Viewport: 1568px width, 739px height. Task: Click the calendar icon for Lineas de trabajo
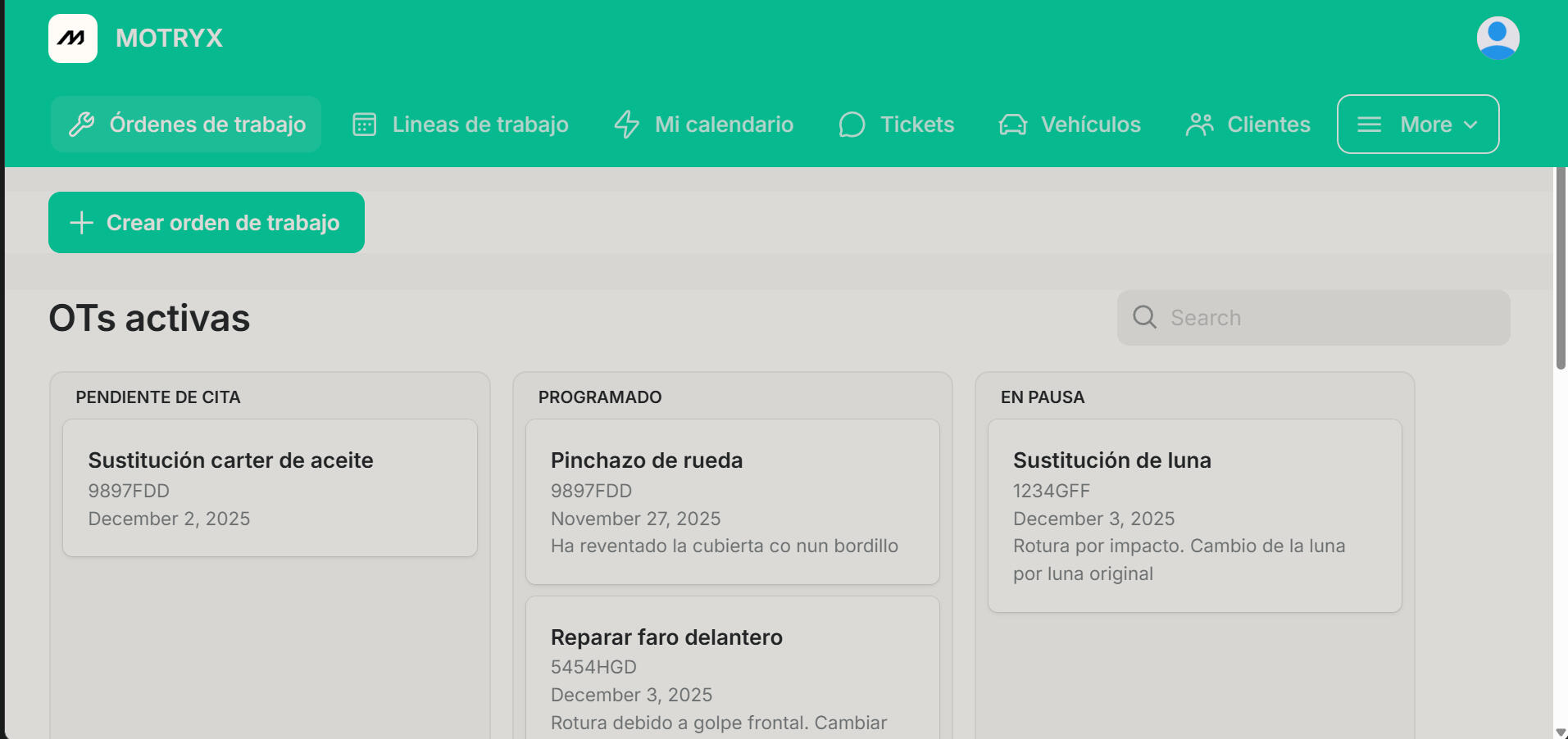click(x=364, y=125)
